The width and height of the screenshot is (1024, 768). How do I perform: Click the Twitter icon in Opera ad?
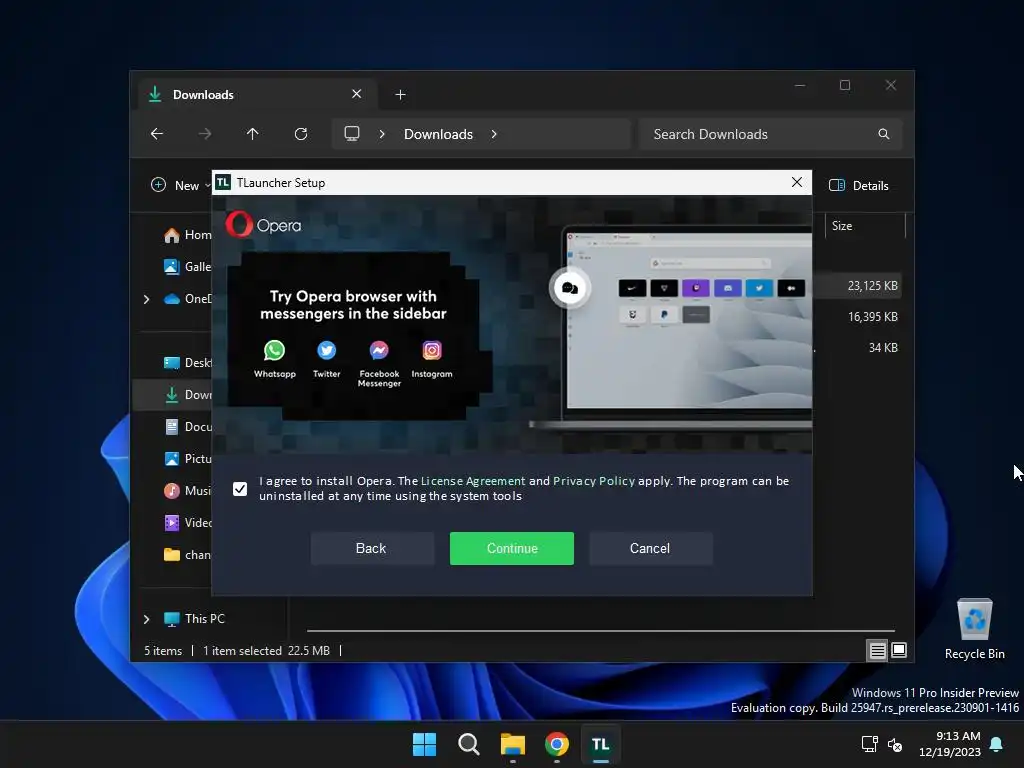(x=327, y=351)
